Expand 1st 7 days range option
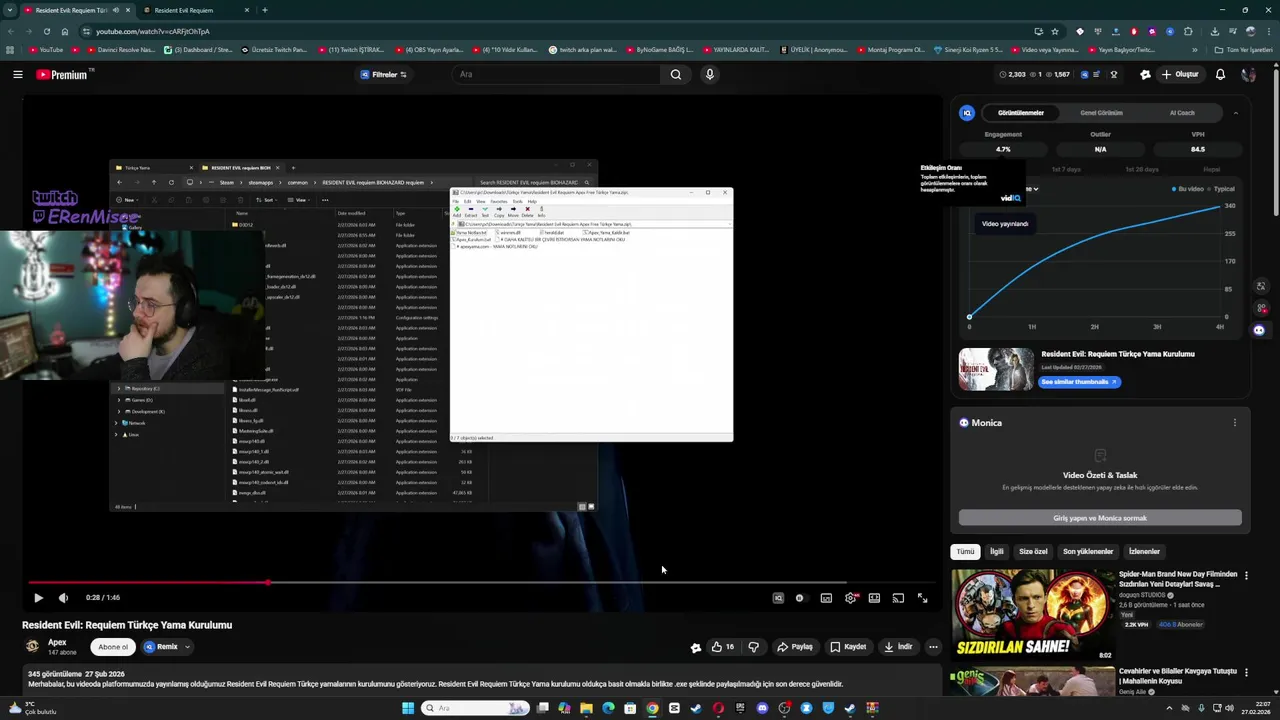 pos(1067,169)
